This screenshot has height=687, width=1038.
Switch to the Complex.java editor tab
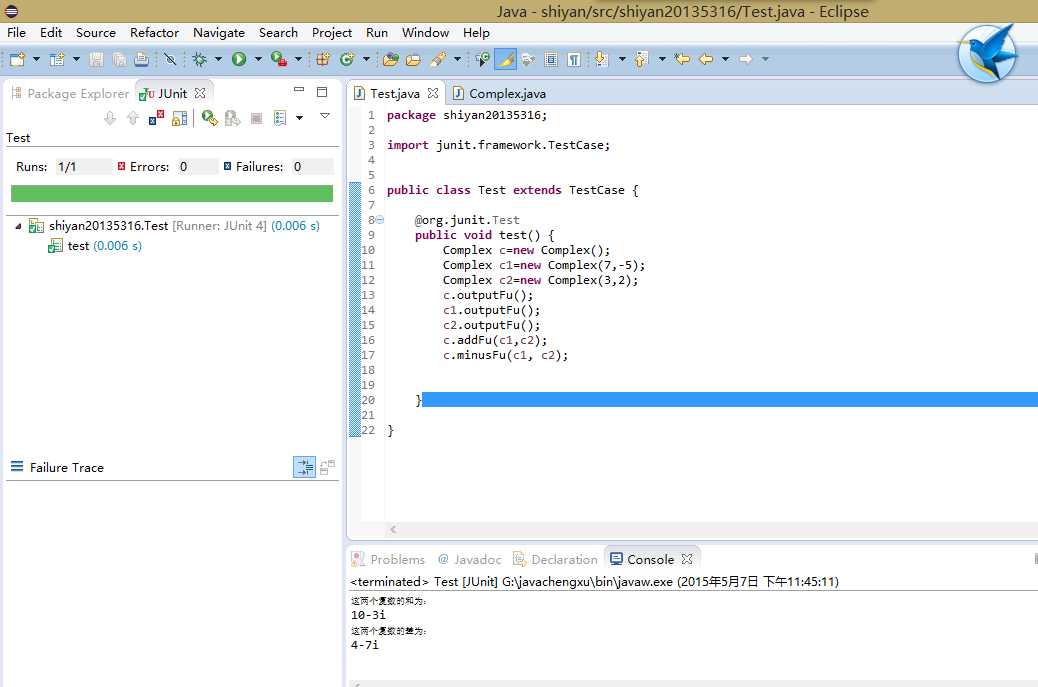[x=506, y=93]
